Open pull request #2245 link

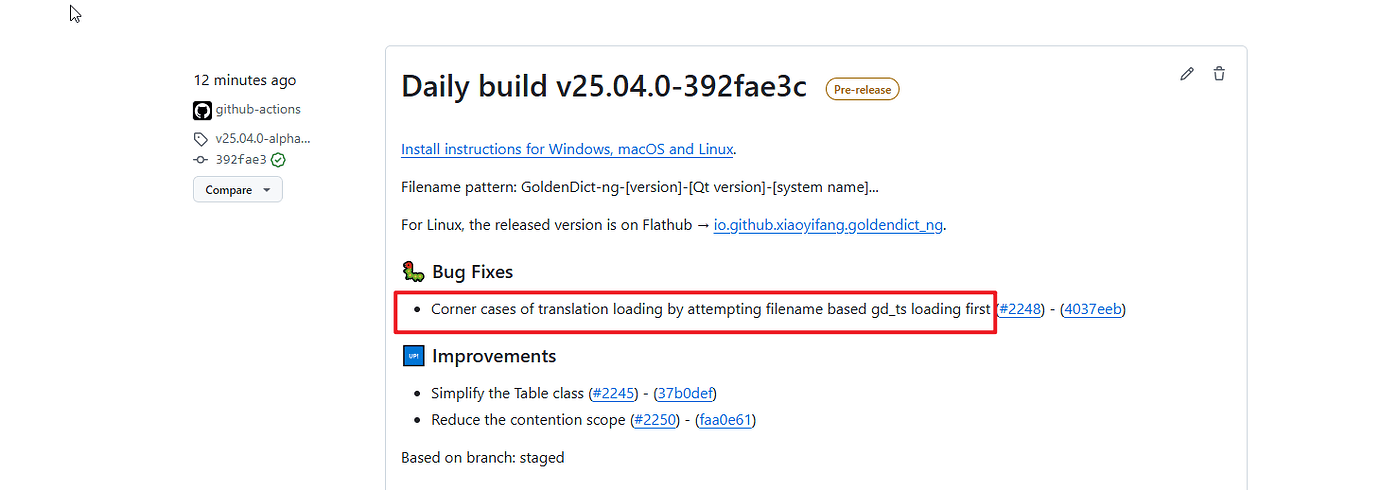(613, 393)
